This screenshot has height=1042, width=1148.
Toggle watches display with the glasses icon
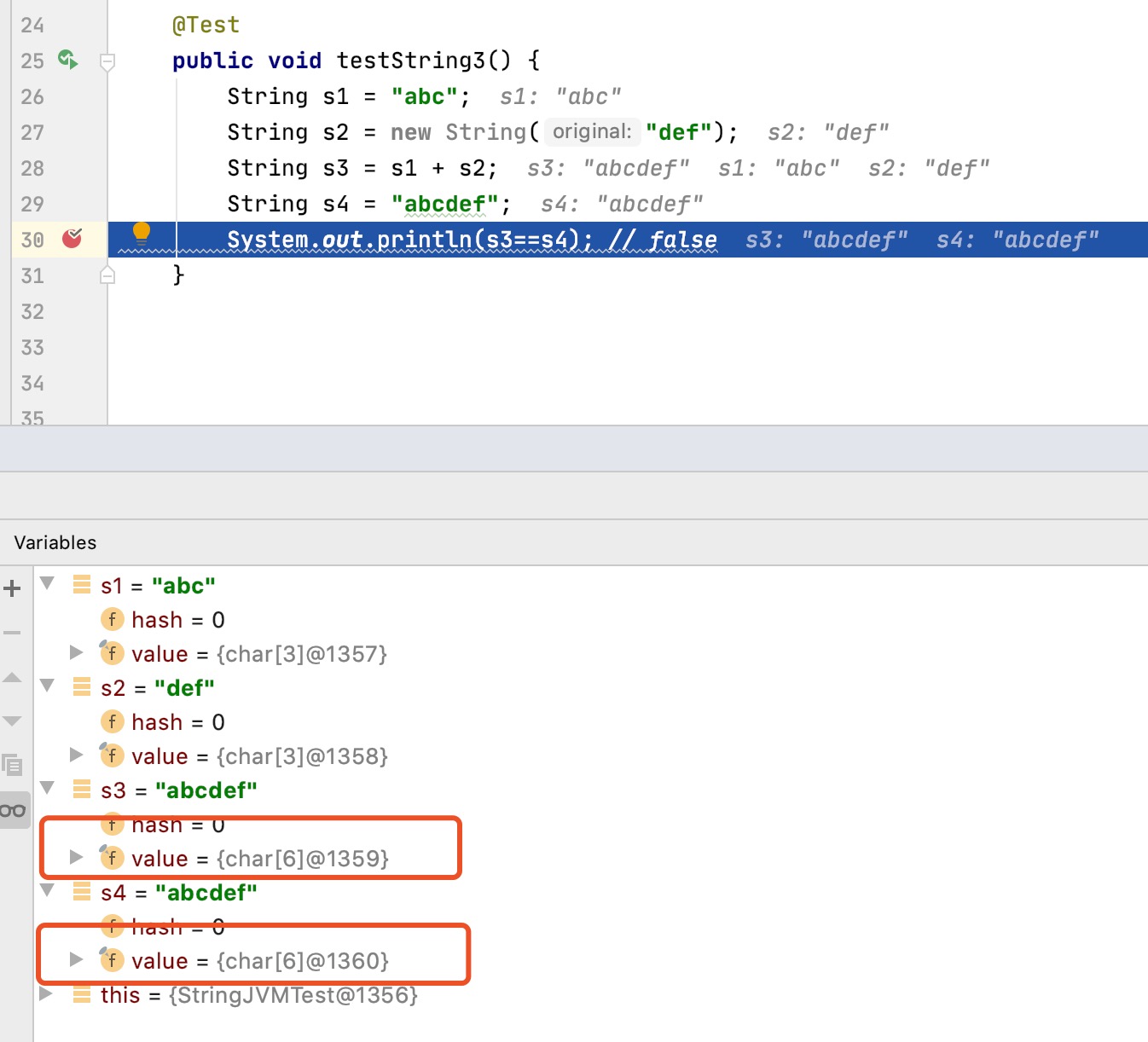[13, 810]
